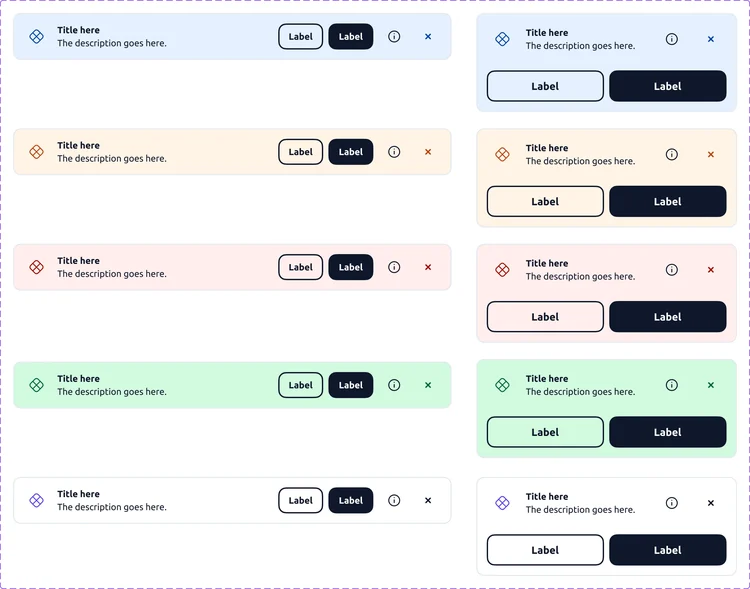750x589 pixels.
Task: Click the large dark Label button in red card
Action: pos(668,317)
